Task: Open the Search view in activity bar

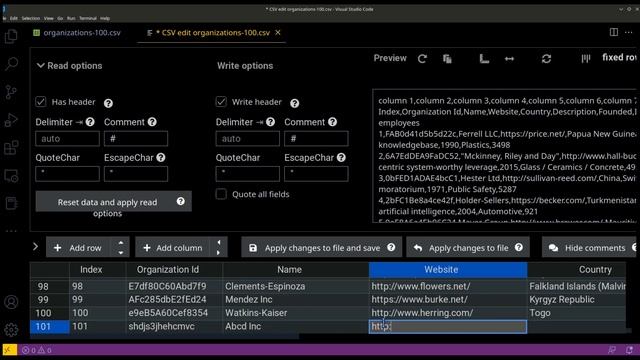Action: coord(11,64)
